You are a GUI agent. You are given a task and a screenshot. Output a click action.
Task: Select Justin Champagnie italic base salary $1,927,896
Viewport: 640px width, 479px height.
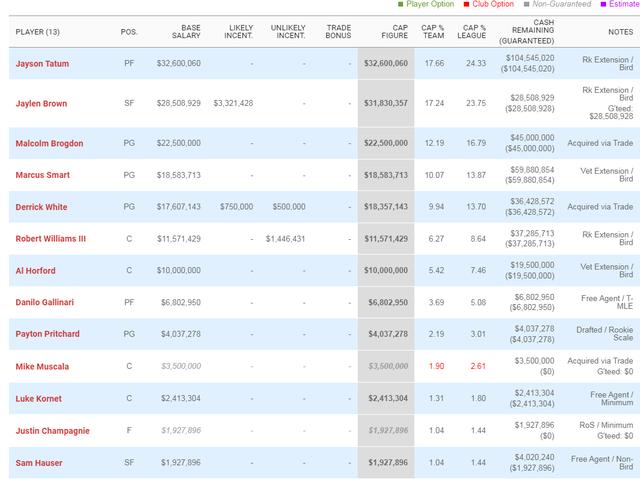click(181, 430)
